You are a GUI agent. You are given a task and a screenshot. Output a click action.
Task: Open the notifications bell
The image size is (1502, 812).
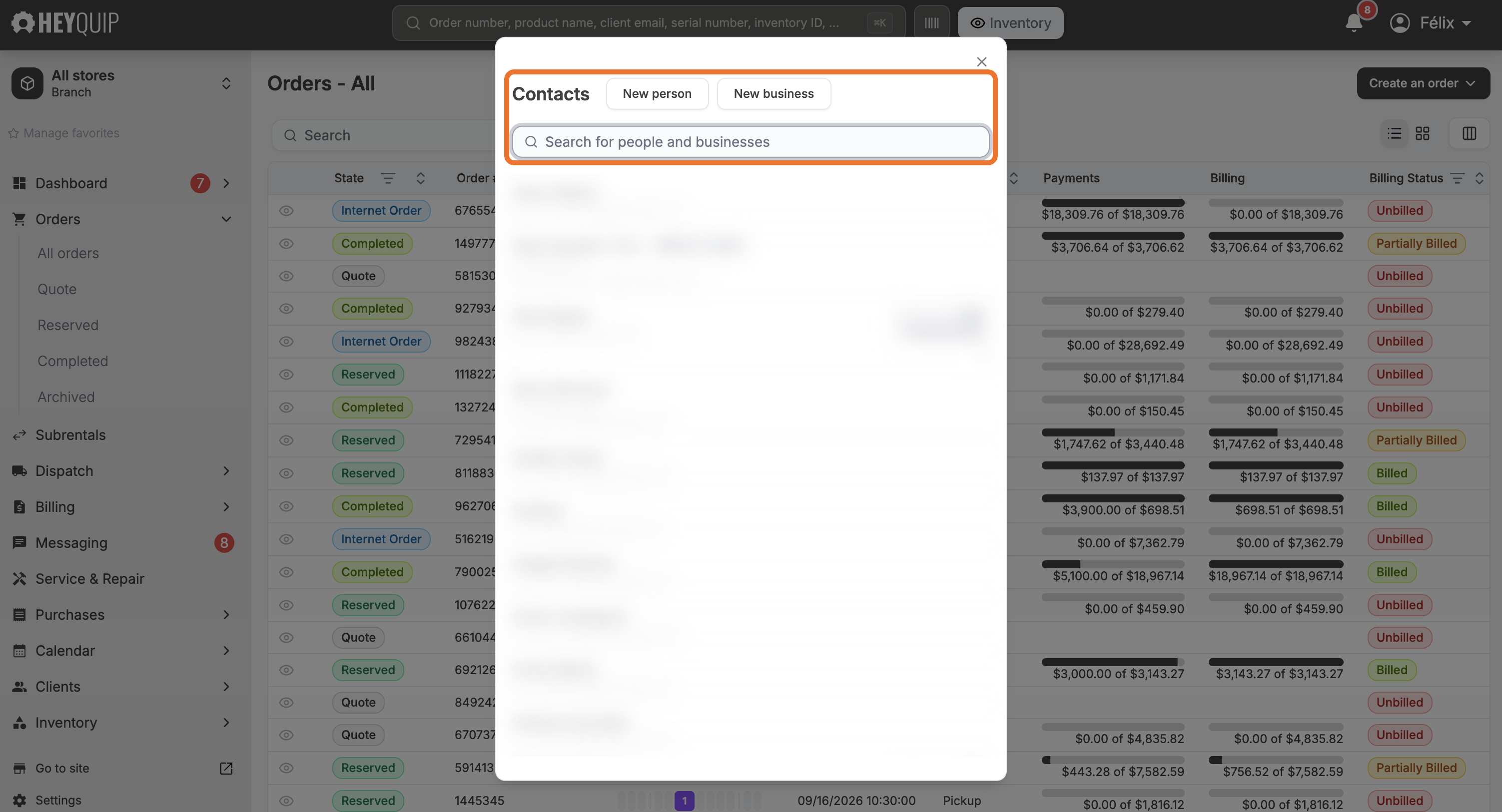coord(1354,23)
